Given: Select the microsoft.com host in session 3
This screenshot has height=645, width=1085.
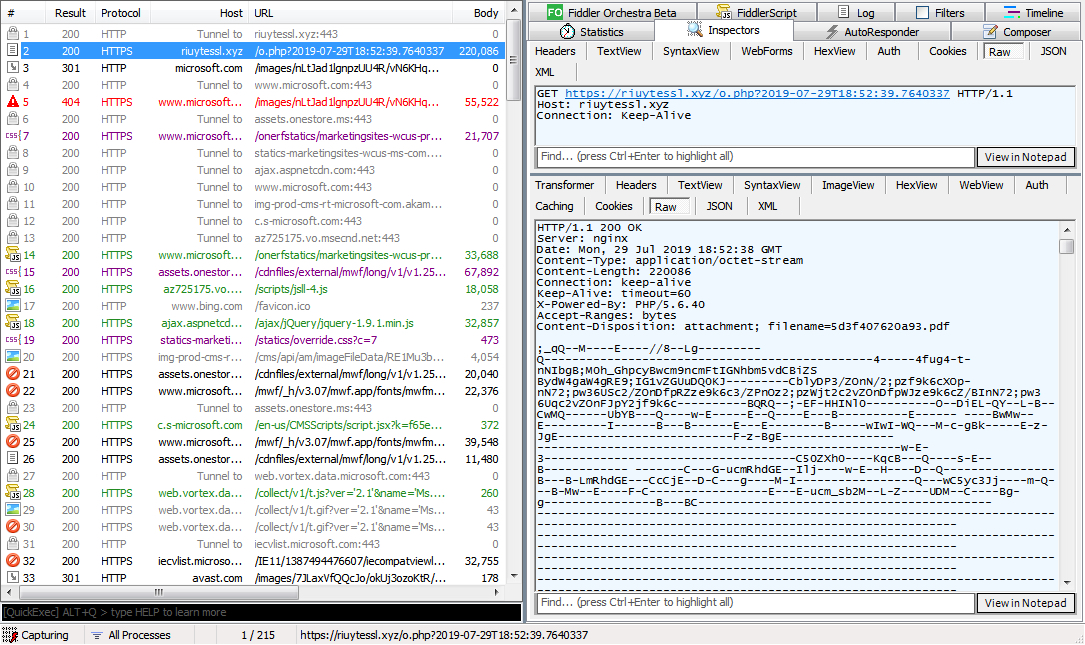Looking at the screenshot, I should point(208,68).
